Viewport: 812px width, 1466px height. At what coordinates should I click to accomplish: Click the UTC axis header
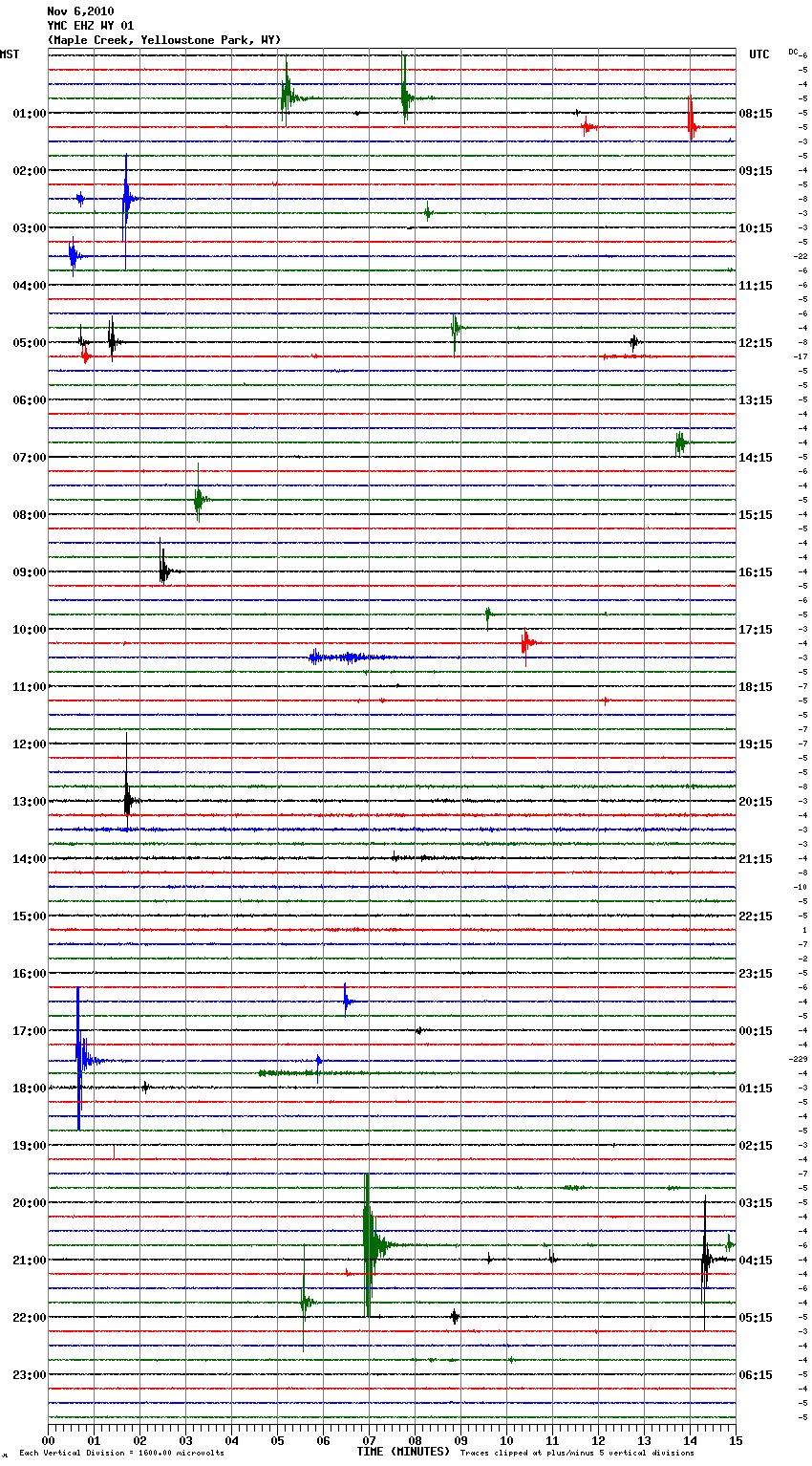click(x=759, y=54)
